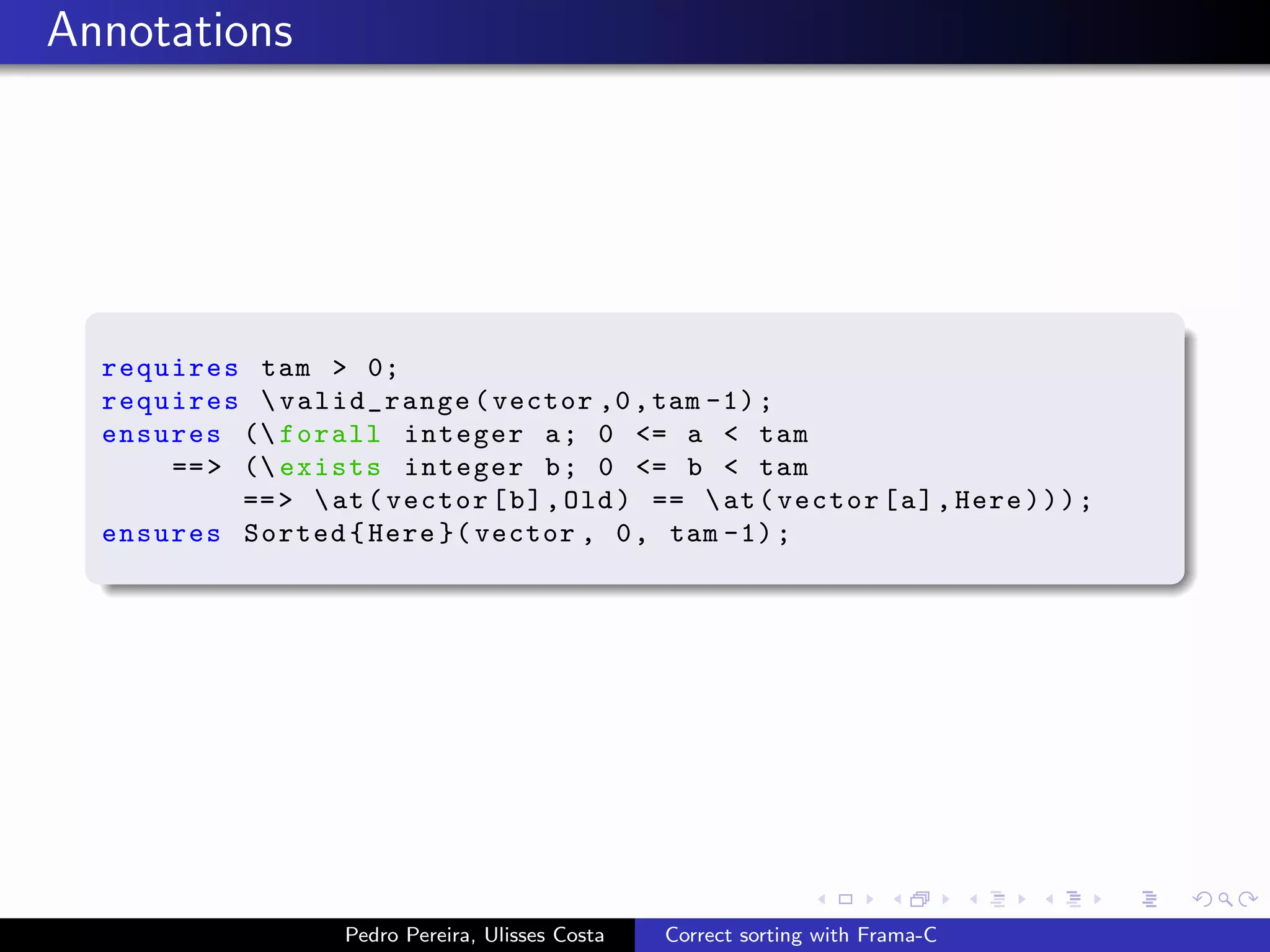
Task: Go to previous frame arrow before frame icon
Action: pos(897,899)
